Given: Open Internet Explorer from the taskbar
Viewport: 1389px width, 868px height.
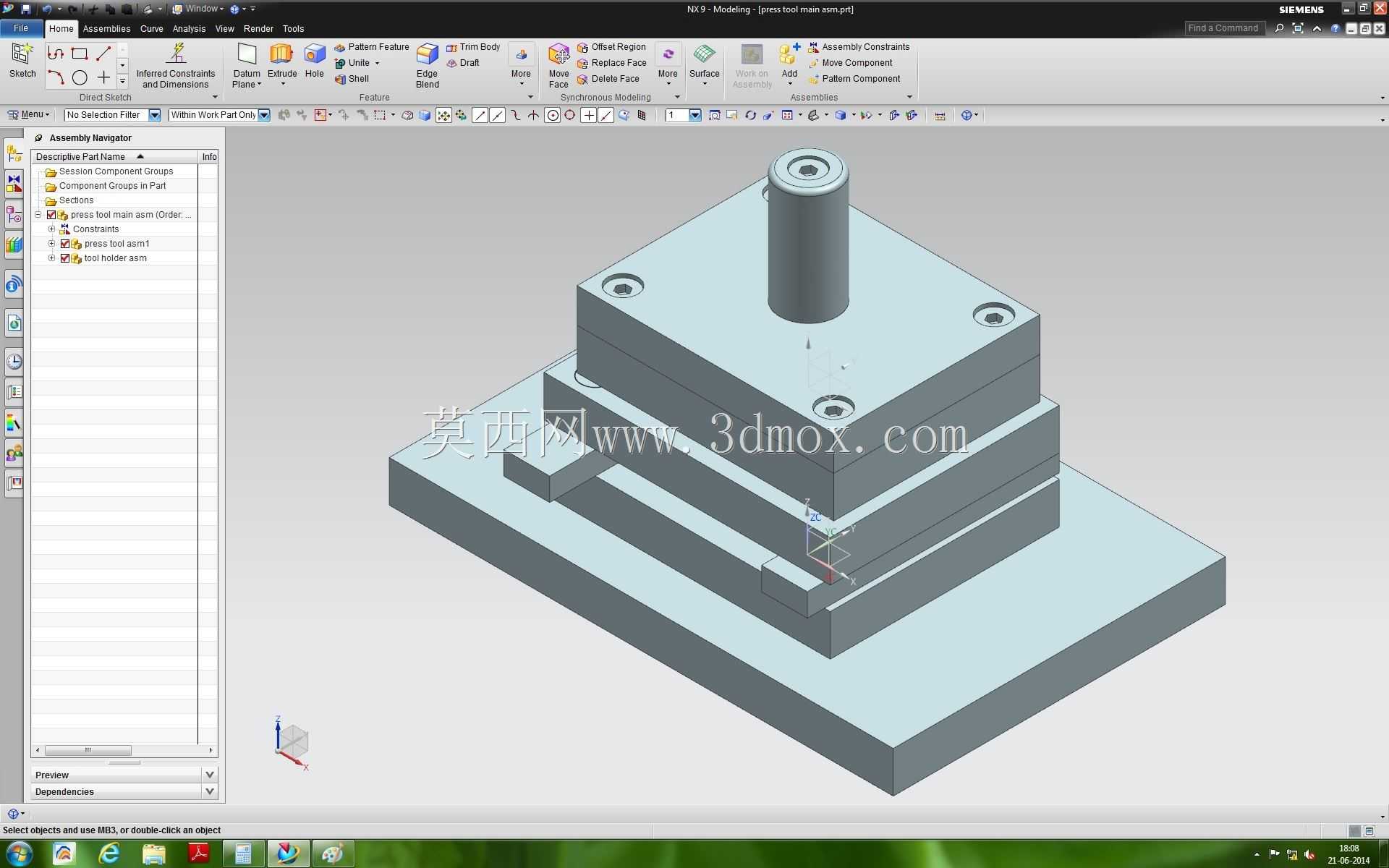Looking at the screenshot, I should click(109, 854).
